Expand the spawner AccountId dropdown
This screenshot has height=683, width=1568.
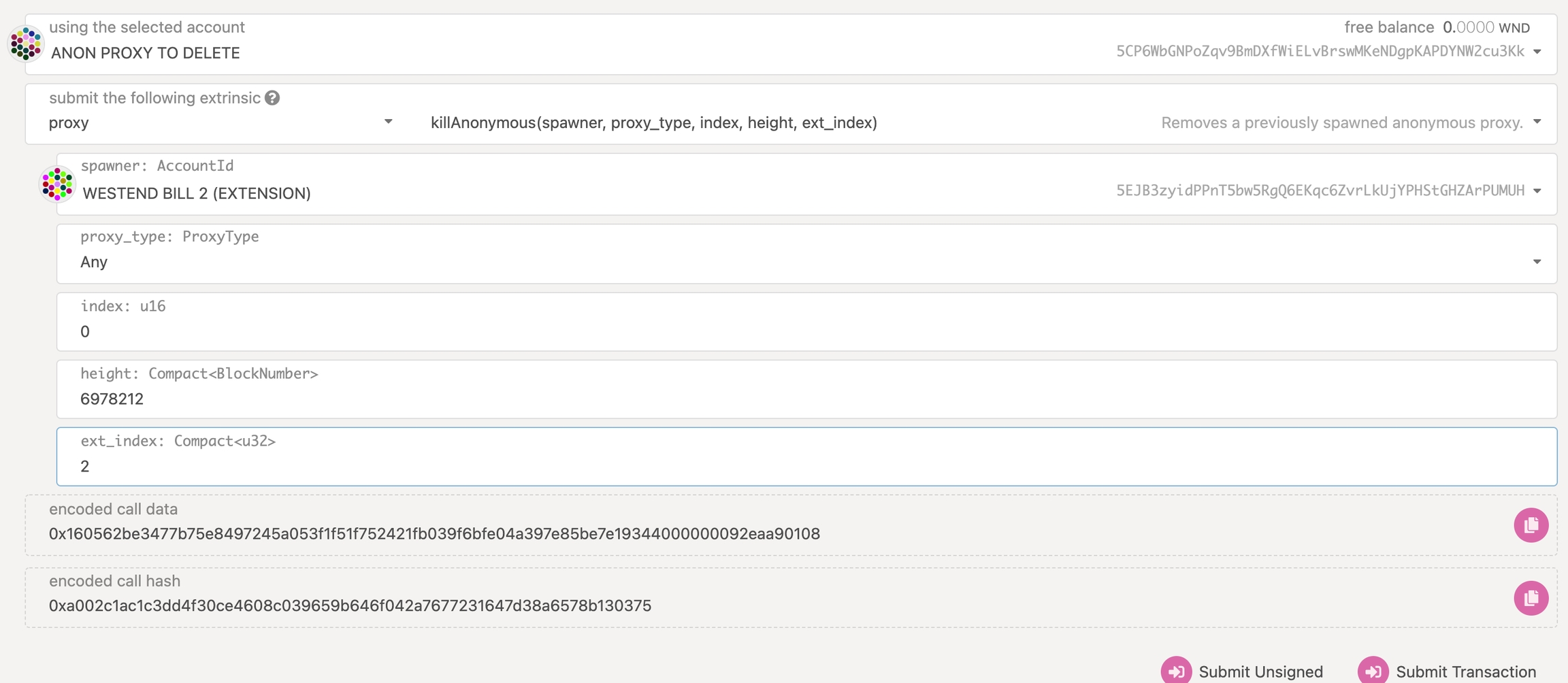pos(1537,191)
